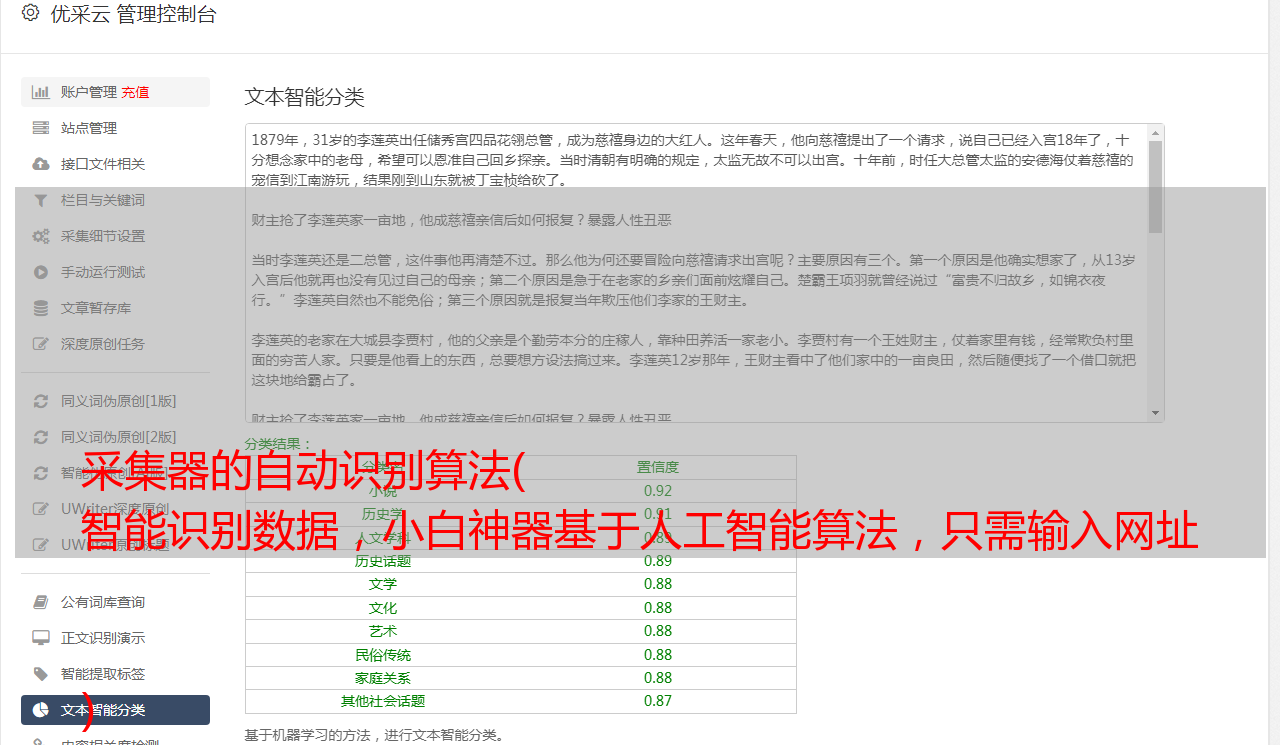Open the UWriter深度原创 sidebar entry
Screen dimensions: 1280x745
tap(115, 509)
